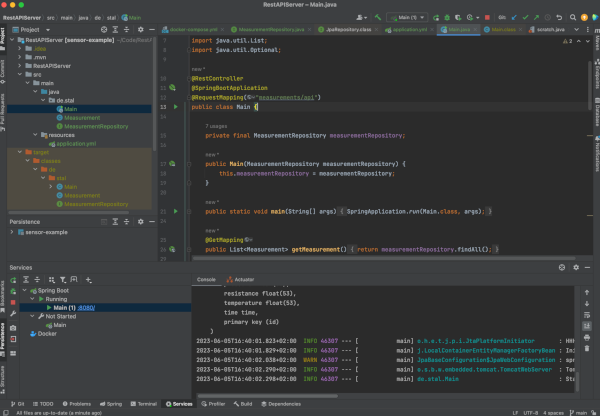Screen dimensions: 600x416
Task: Switch to the application.yml editor tab
Action: (x=408, y=31)
